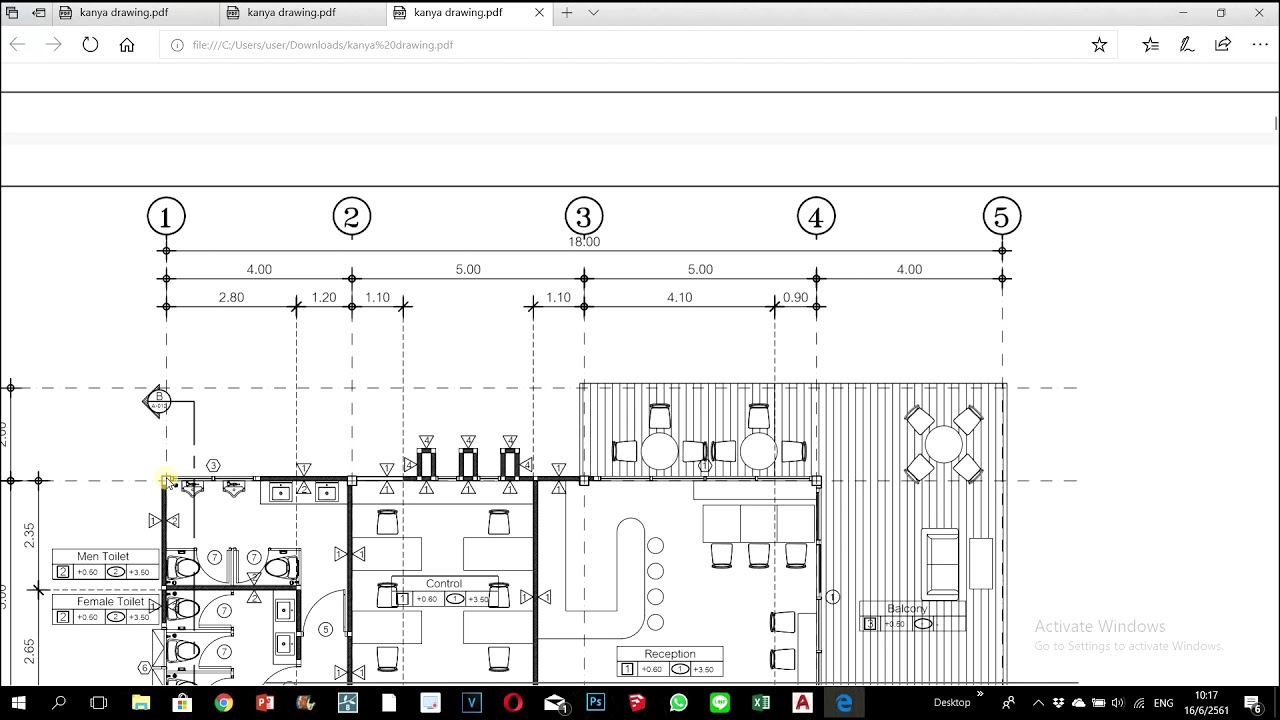Open LINE app from taskbar
1280x720 pixels.
720,703
